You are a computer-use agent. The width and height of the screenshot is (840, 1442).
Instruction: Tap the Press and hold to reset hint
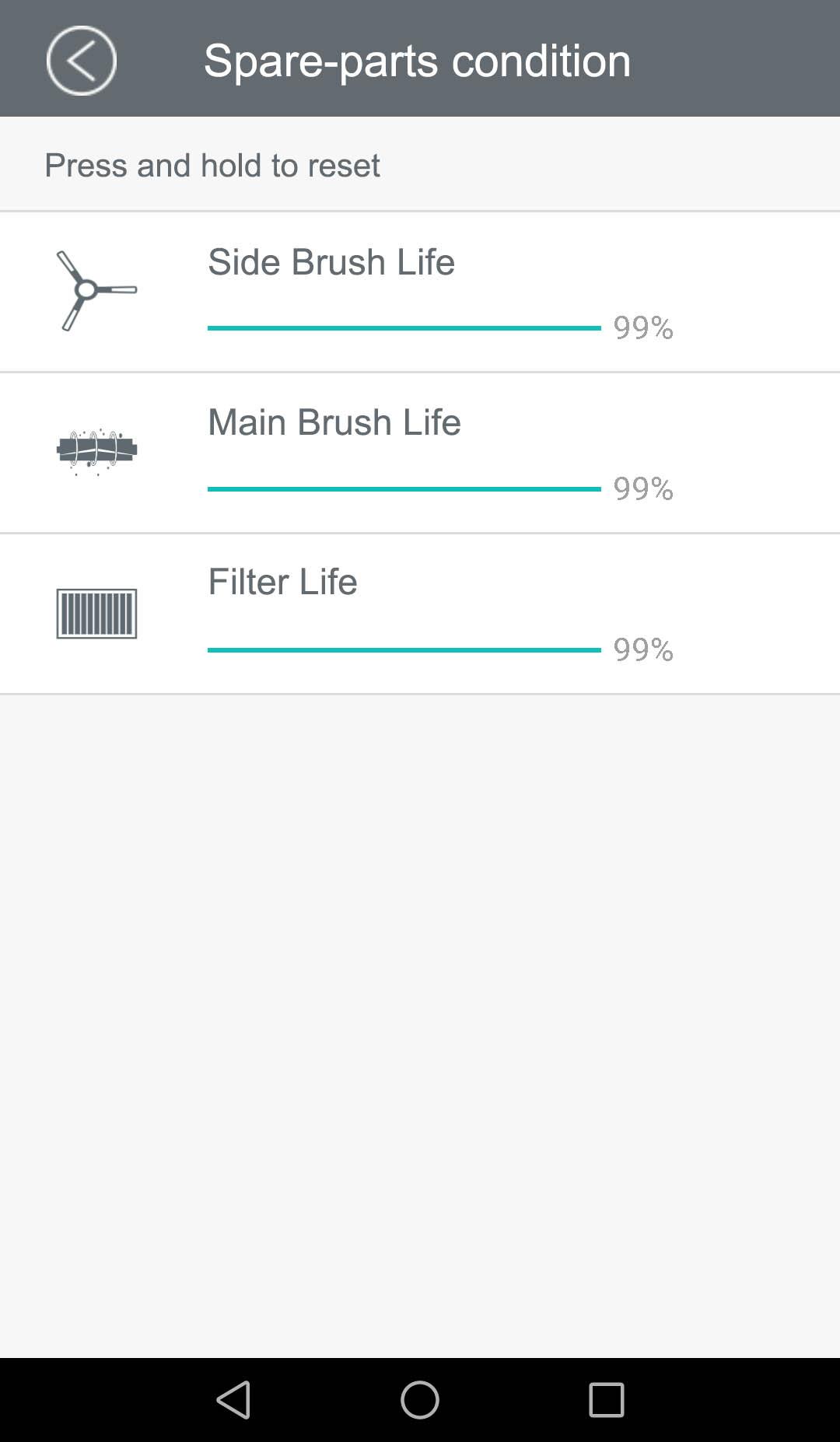click(212, 166)
